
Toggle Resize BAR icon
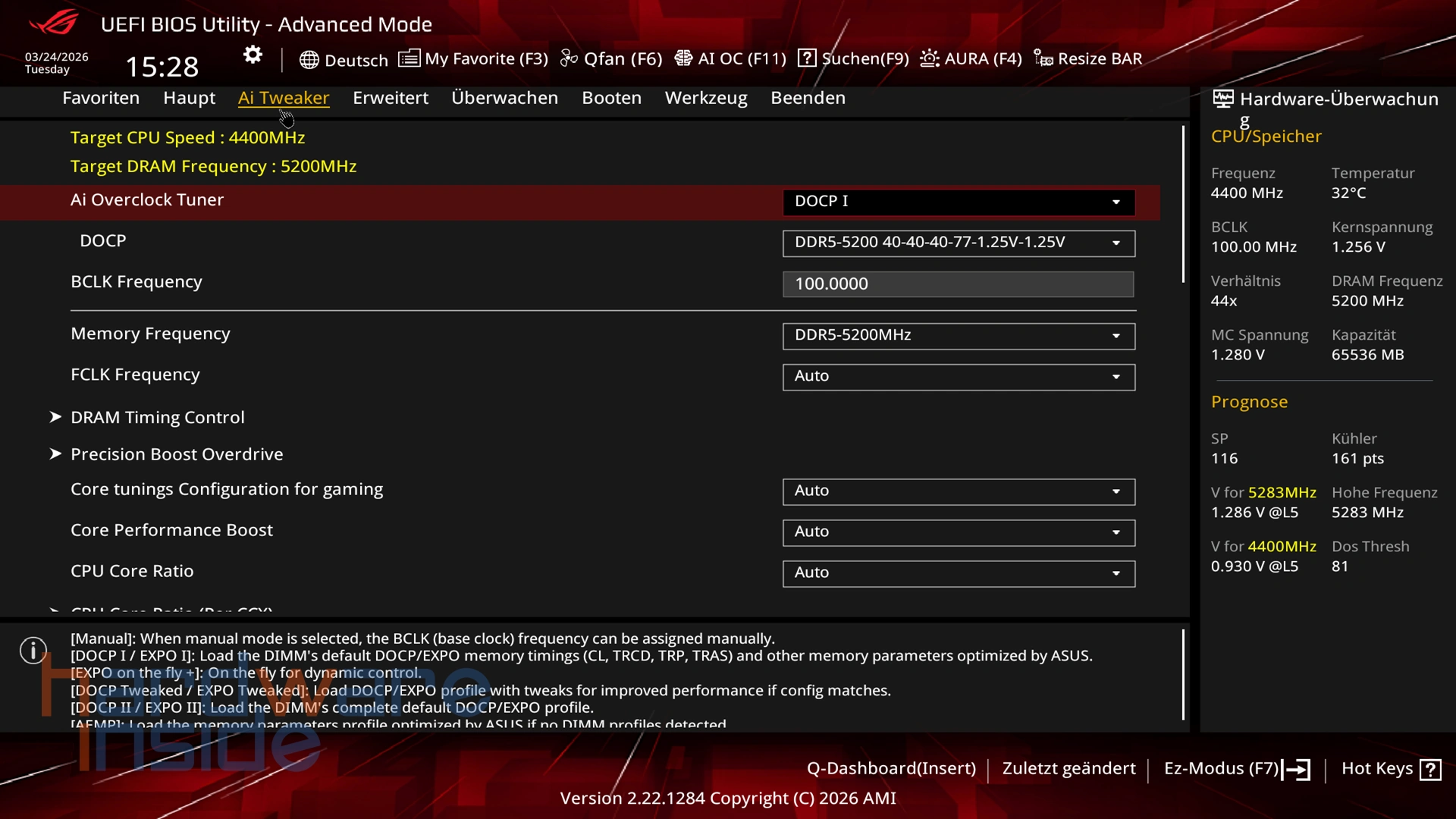pos(1043,58)
